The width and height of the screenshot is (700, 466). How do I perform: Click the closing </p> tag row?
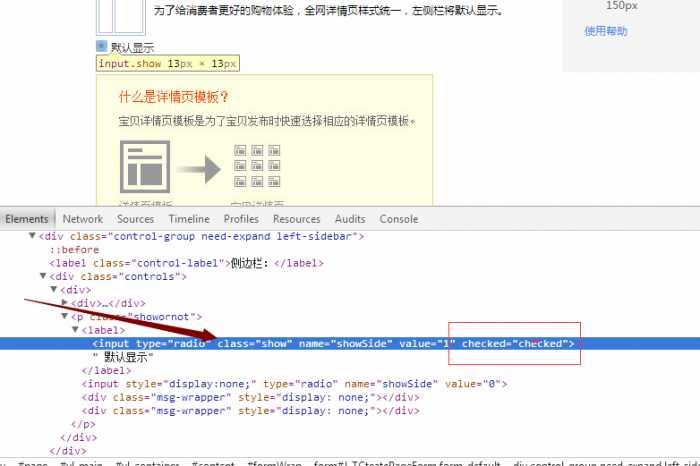pos(83,424)
